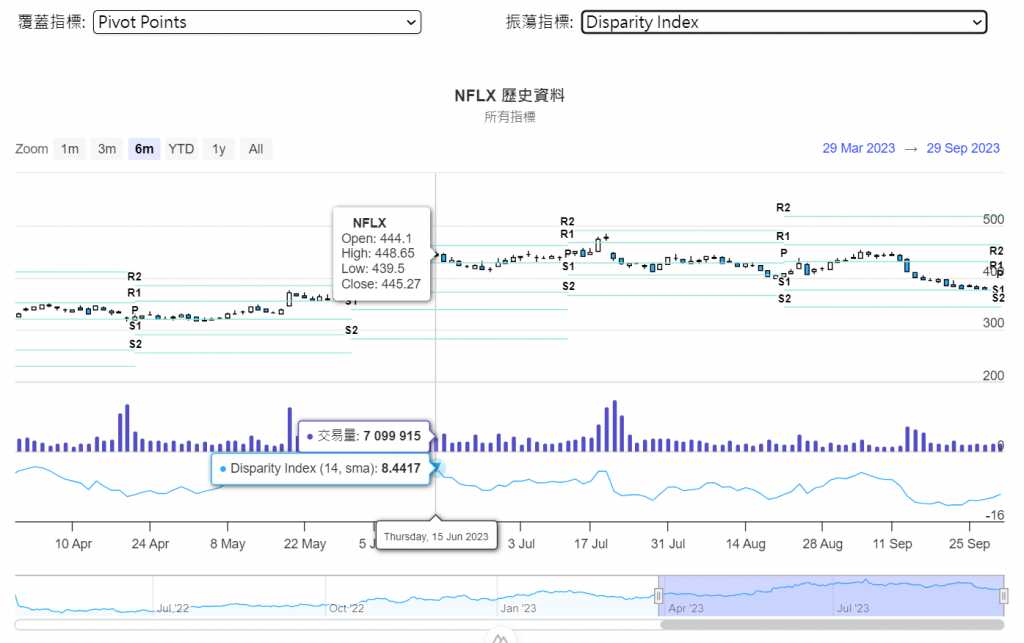Click the 所有指標 subtitle
This screenshot has height=643, width=1024.
tap(509, 117)
